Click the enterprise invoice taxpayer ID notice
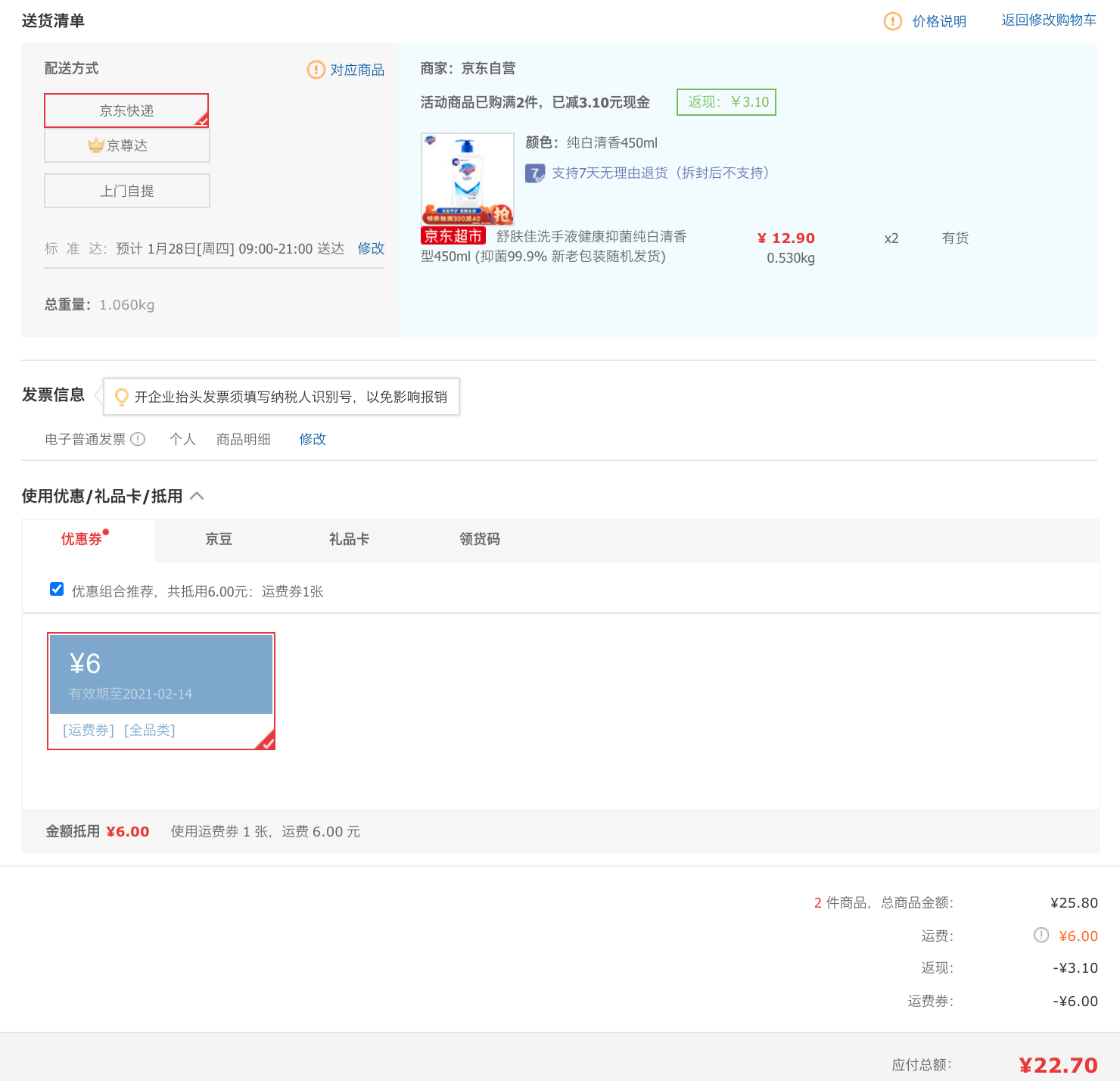This screenshot has height=1081, width=1120. click(282, 397)
